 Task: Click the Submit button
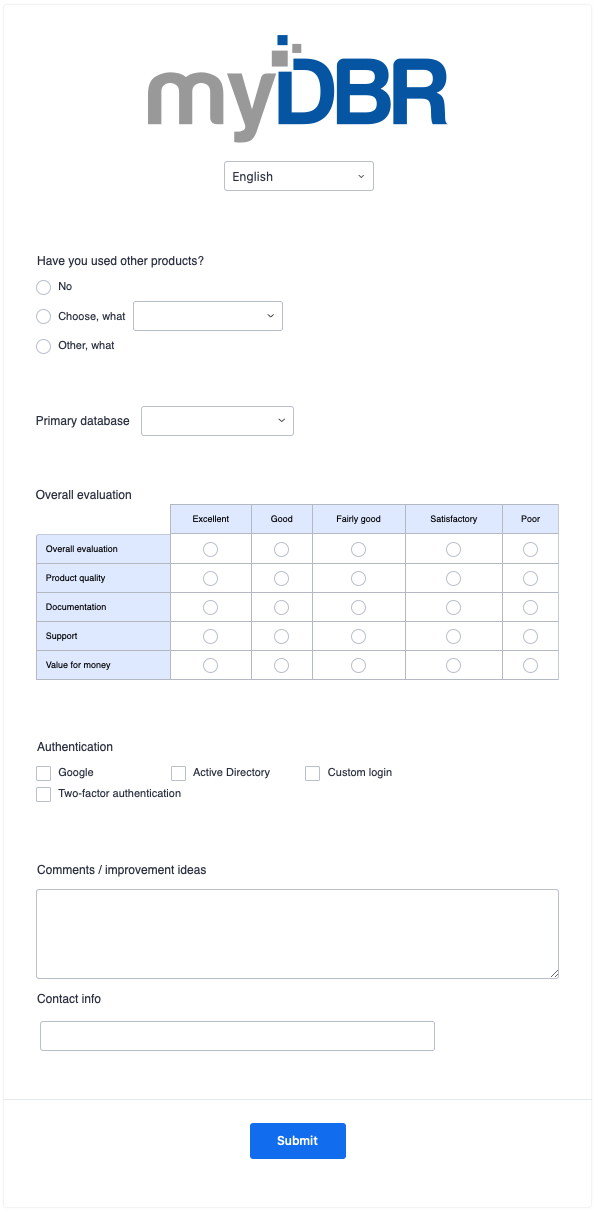coord(298,1141)
